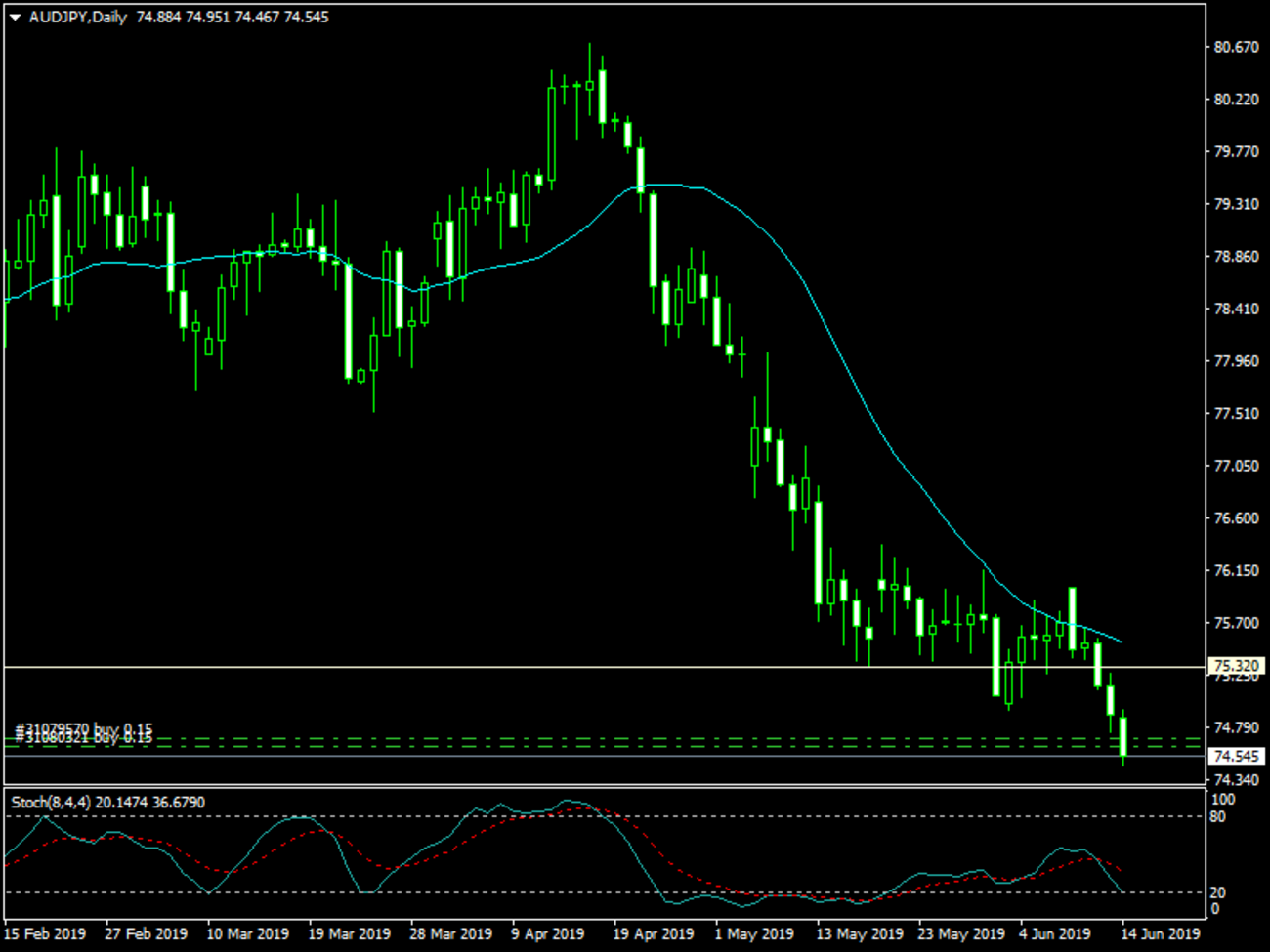This screenshot has width=1270, height=952.
Task: Click the "14 Jun 2019" date label
Action: (1162, 933)
